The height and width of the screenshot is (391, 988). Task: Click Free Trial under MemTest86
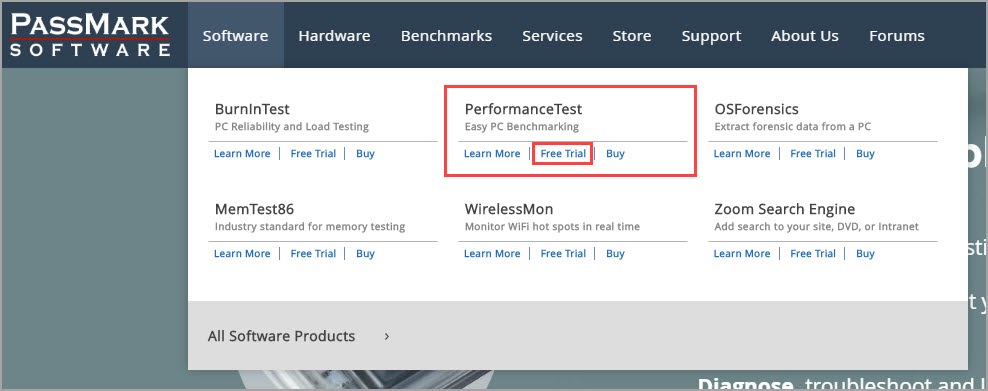coord(313,254)
